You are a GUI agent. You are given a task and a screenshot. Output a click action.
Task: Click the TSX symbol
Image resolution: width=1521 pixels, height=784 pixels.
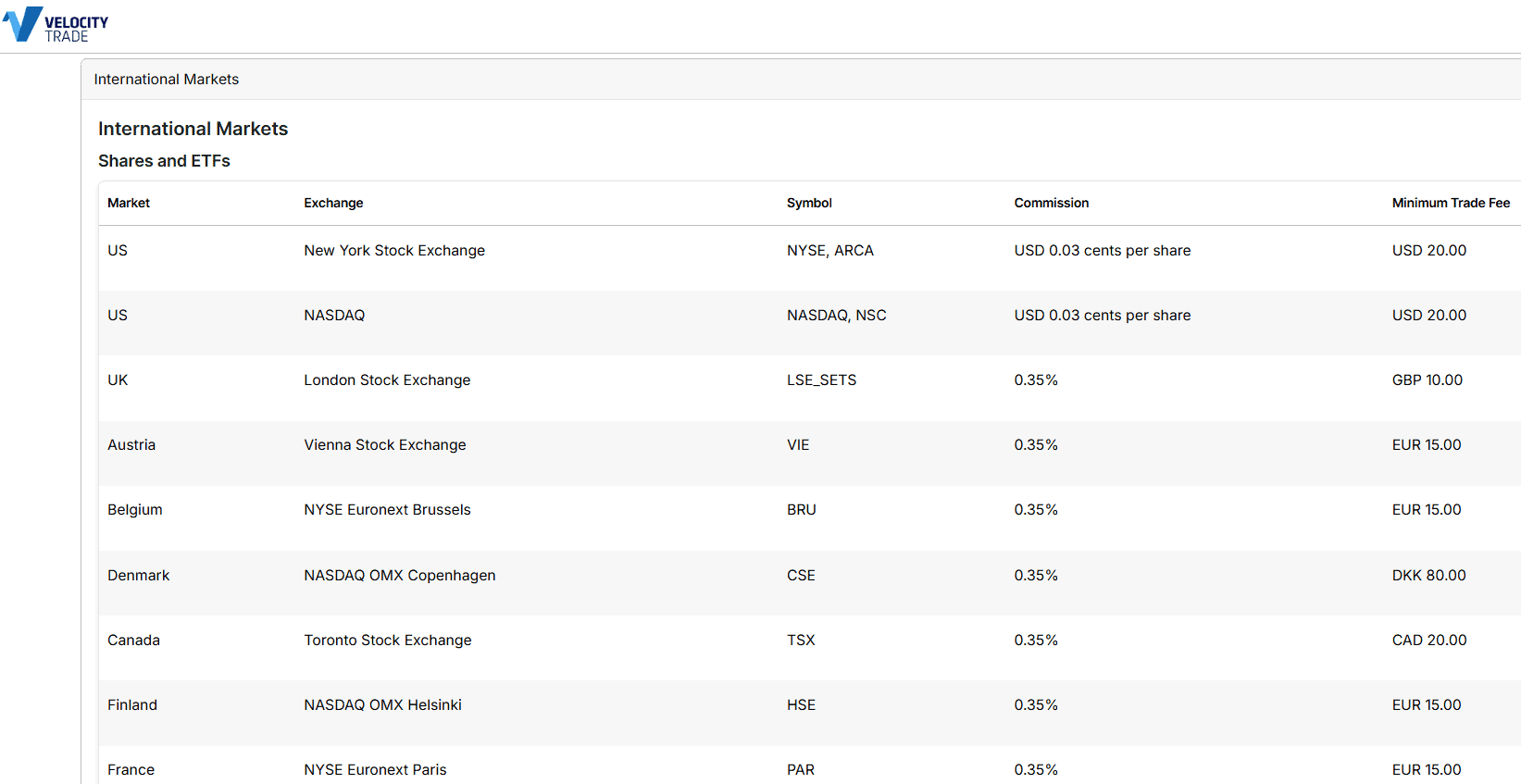point(801,641)
